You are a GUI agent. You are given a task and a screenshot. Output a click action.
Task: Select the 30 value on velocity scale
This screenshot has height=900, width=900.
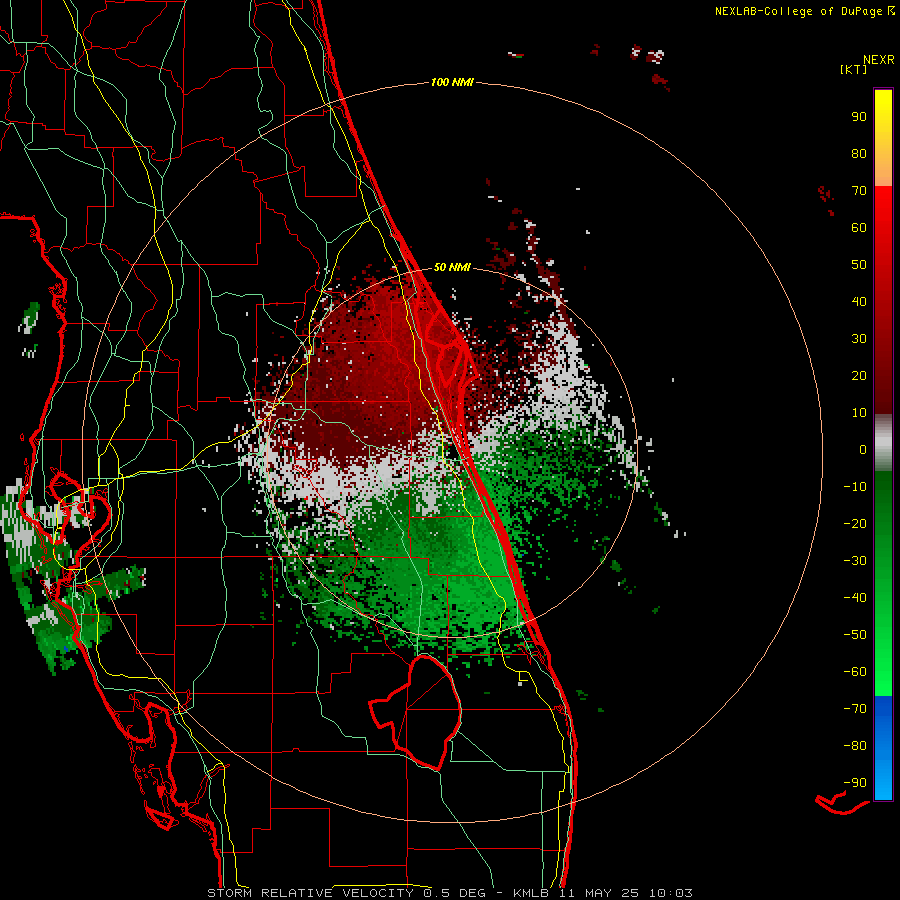(x=859, y=339)
